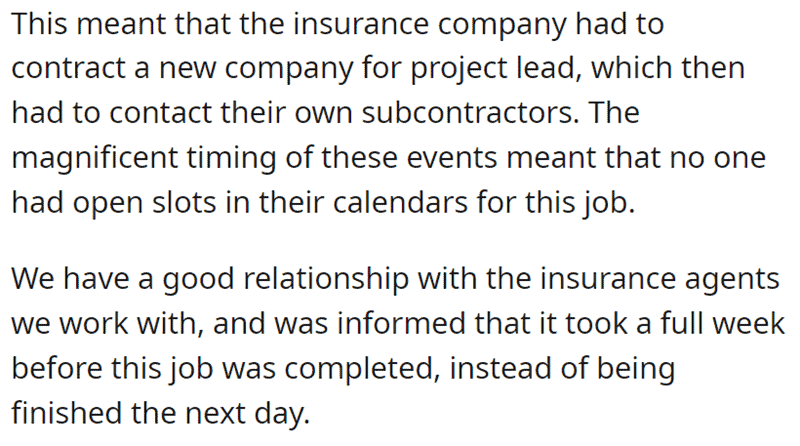Viewport: 800px width, 446px height.
Task: Click the word "calendars" in the first paragraph
Action: tap(401, 203)
